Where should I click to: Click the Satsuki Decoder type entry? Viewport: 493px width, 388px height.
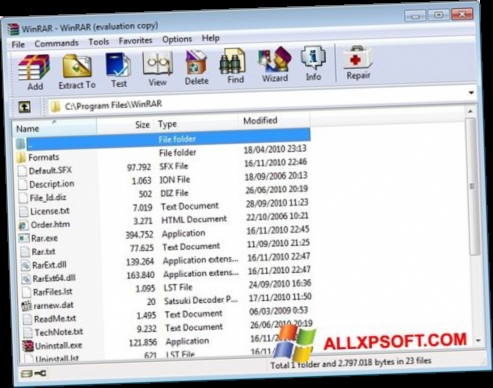pyautogui.click(x=201, y=300)
